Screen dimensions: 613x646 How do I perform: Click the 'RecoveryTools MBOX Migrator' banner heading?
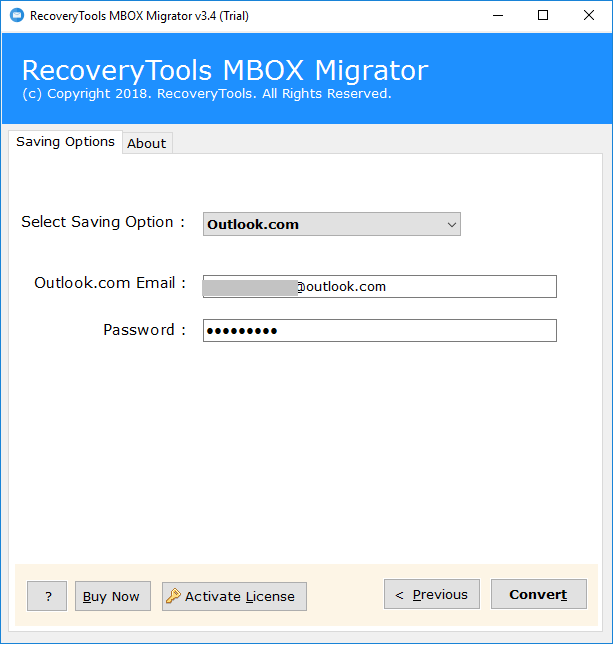225,70
